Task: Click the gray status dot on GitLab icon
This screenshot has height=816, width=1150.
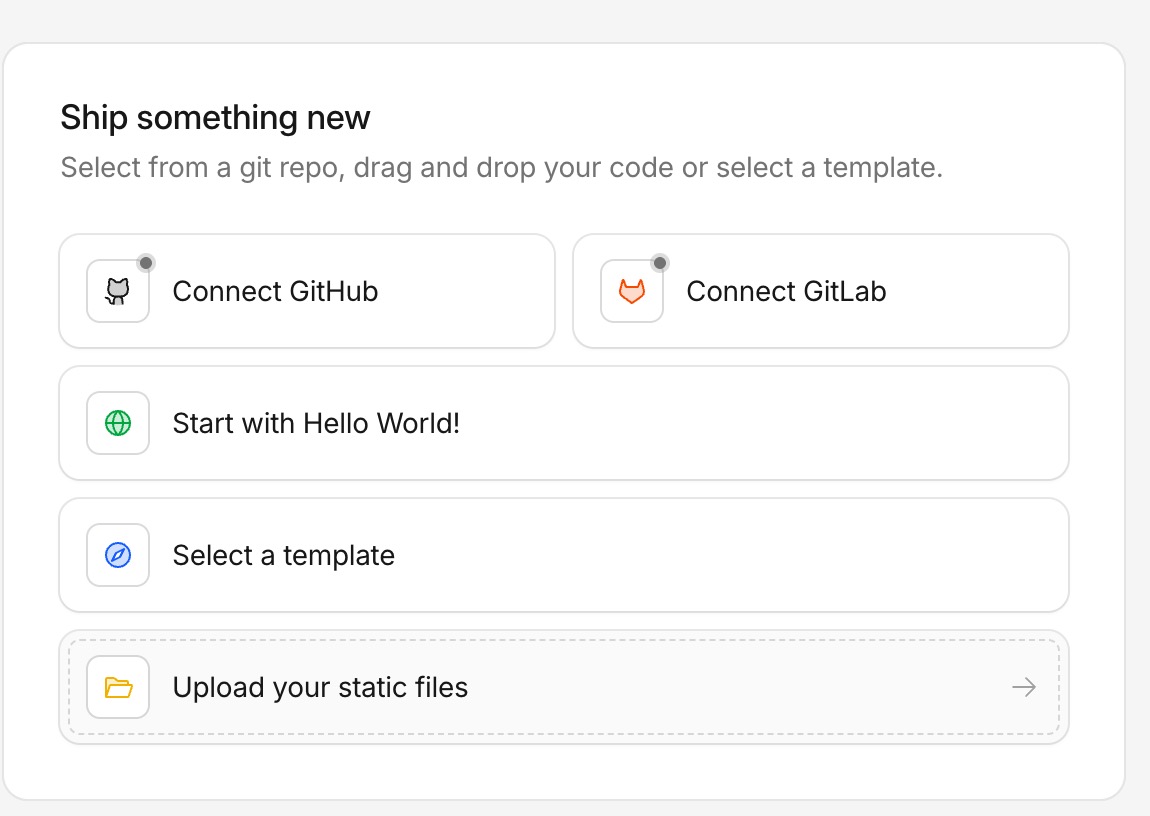Action: point(659,263)
